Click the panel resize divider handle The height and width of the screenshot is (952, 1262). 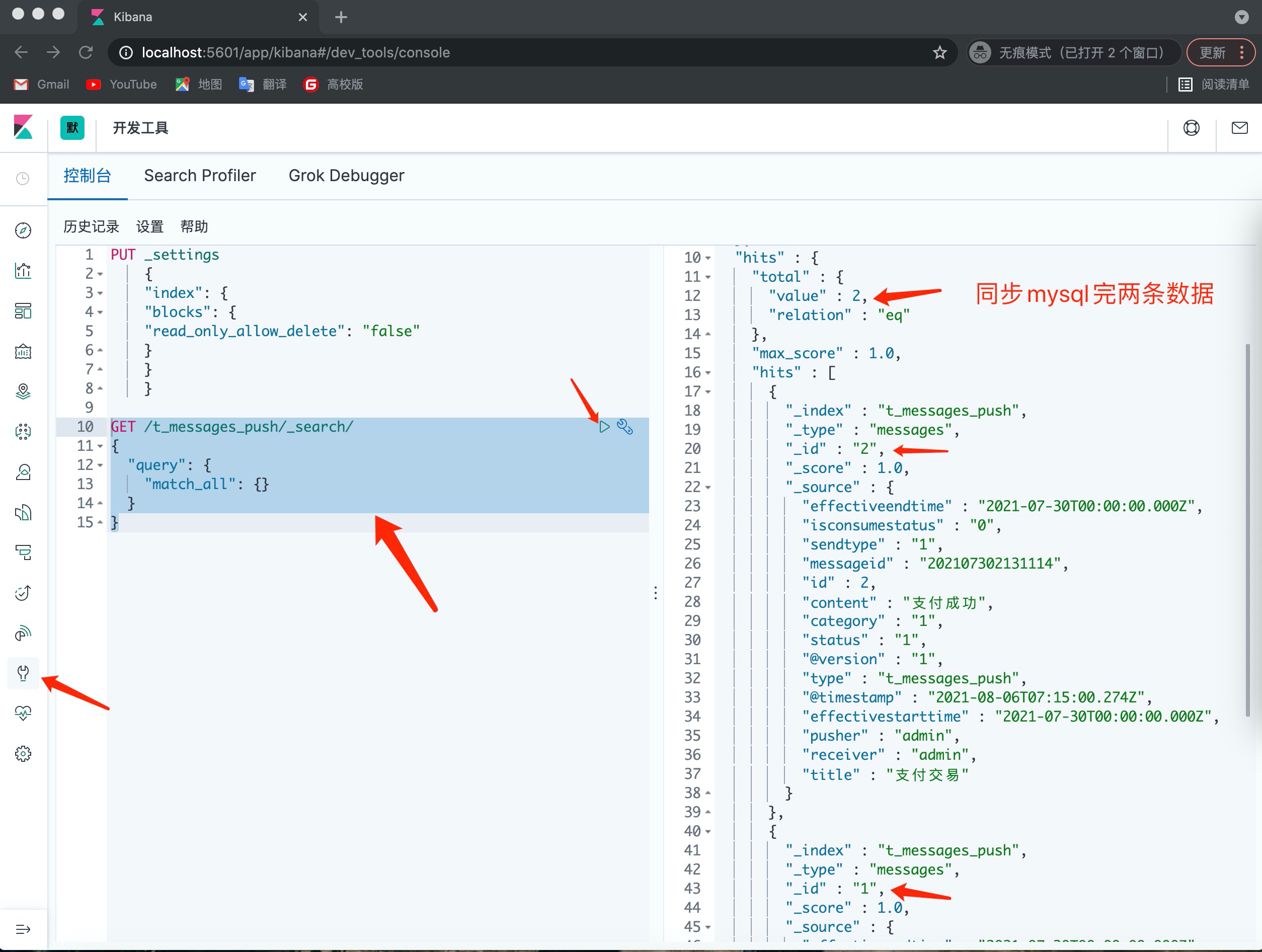(656, 593)
